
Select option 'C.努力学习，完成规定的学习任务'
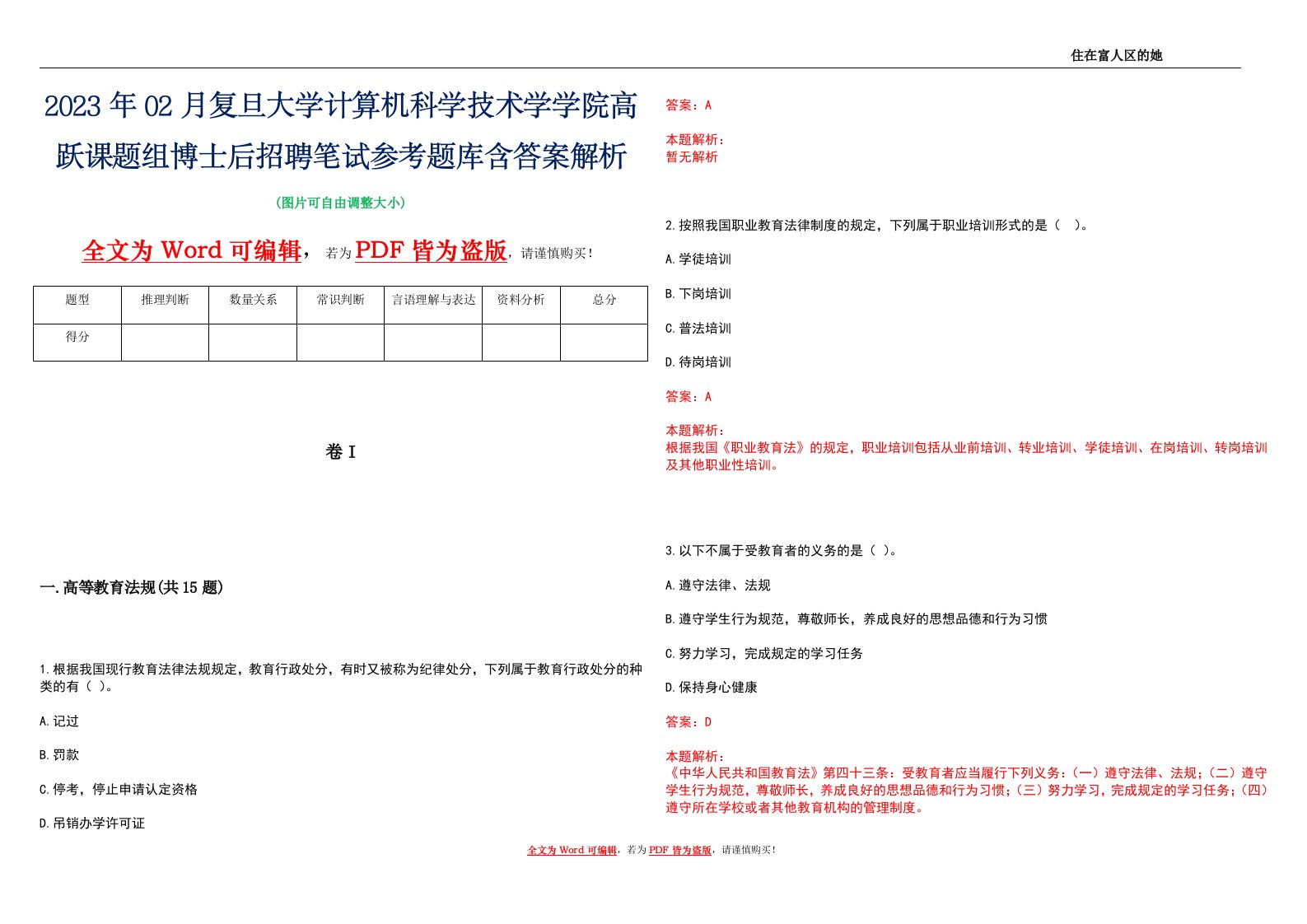coord(764,653)
